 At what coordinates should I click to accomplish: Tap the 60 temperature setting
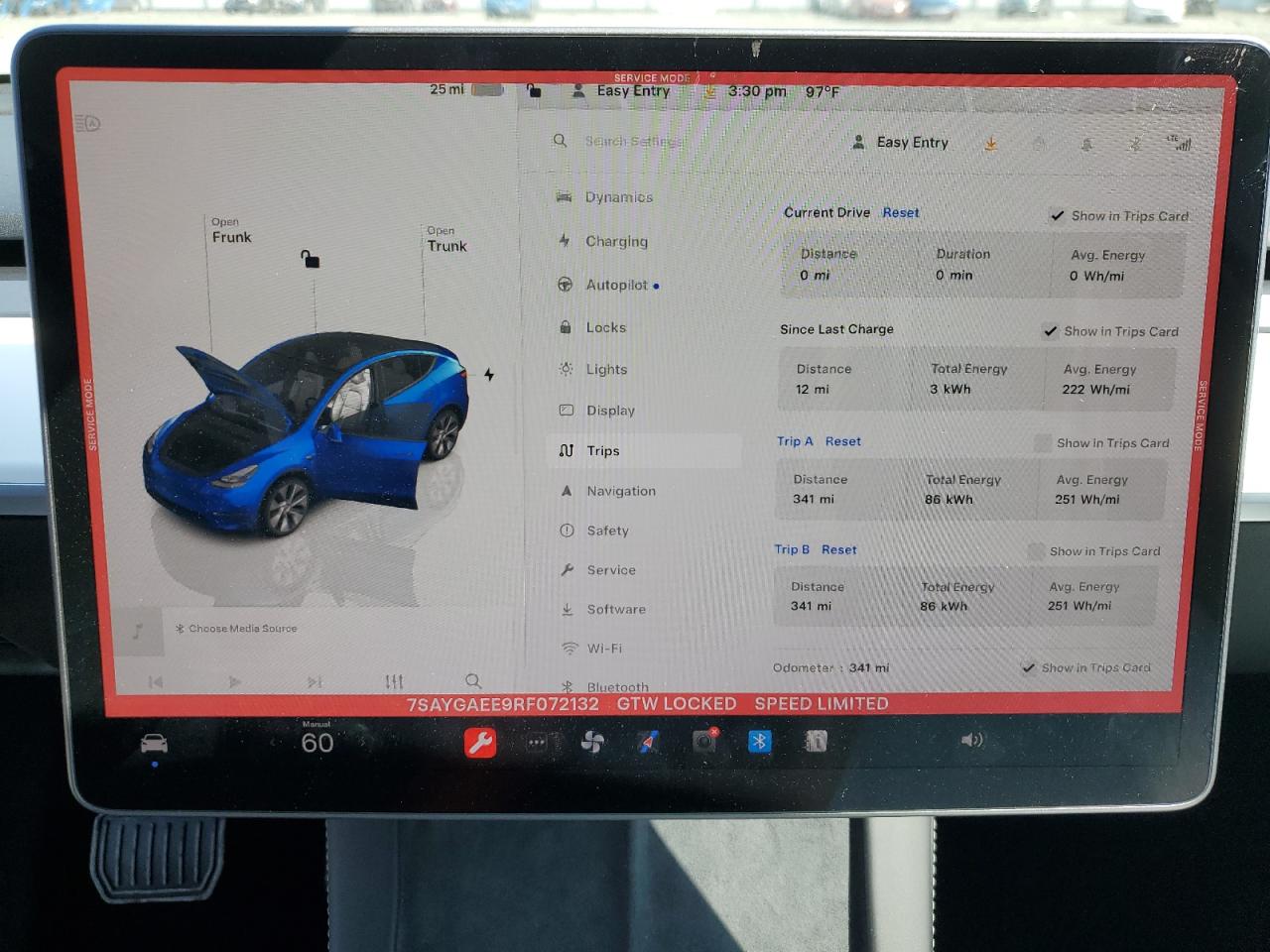click(317, 743)
